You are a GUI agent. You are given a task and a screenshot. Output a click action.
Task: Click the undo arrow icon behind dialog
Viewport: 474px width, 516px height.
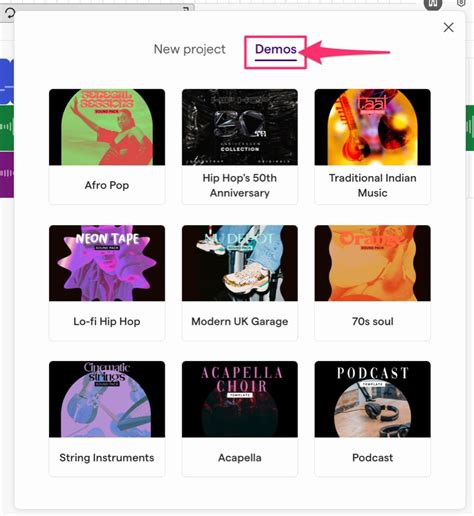[10, 13]
